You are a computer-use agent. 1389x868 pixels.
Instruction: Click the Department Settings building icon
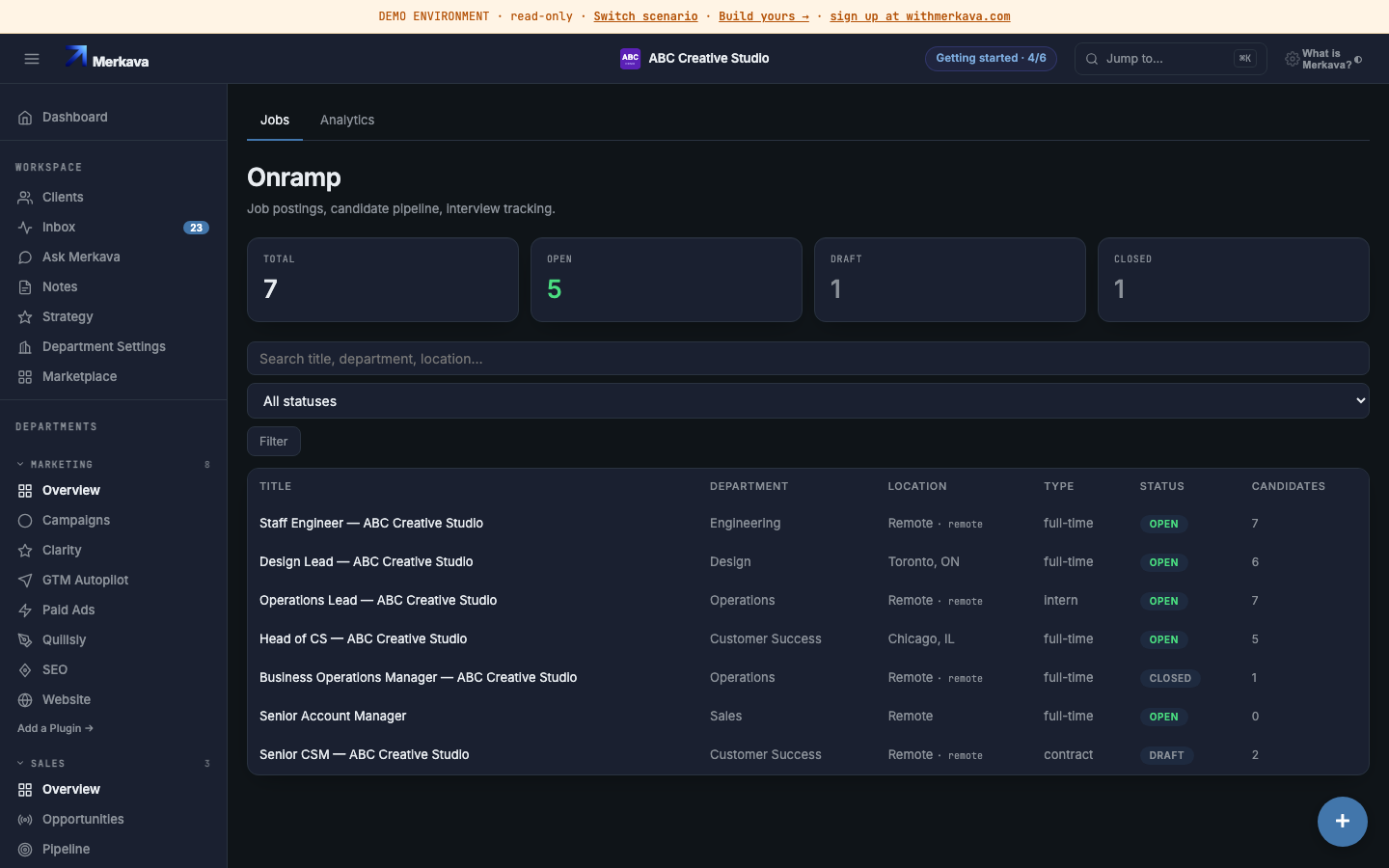pos(25,347)
